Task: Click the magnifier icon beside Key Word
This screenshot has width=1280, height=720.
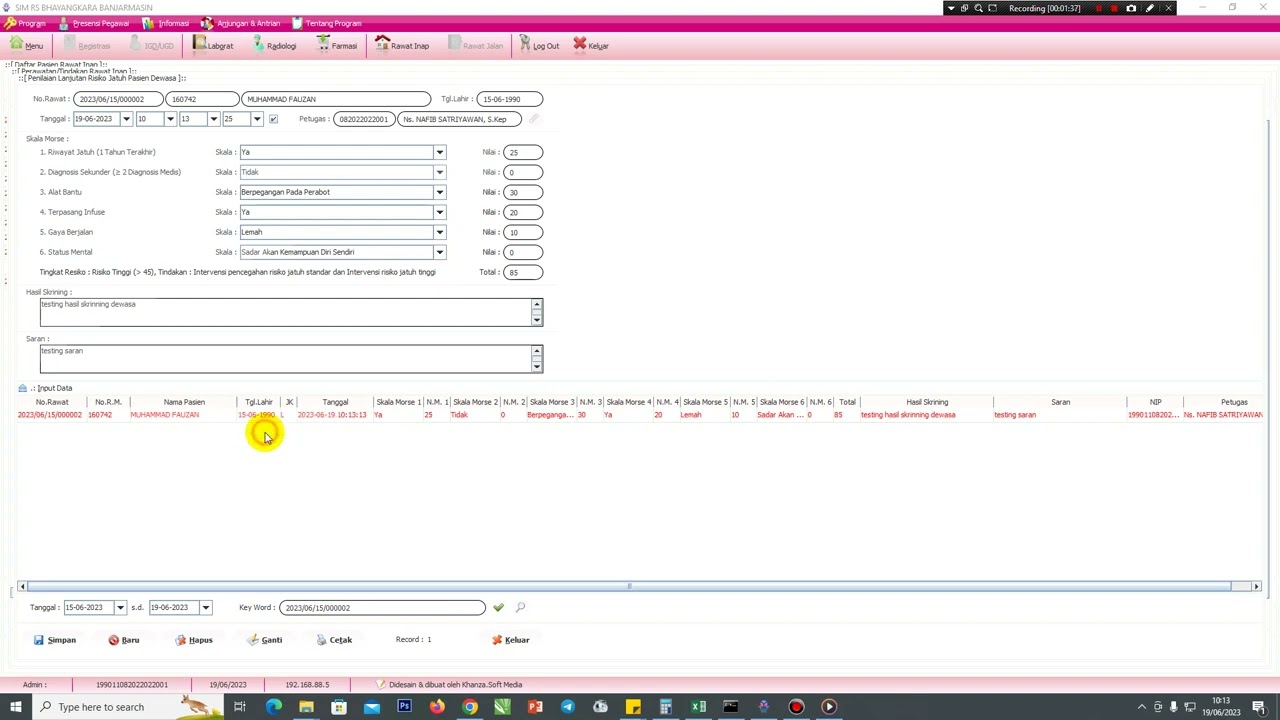Action: point(520,607)
